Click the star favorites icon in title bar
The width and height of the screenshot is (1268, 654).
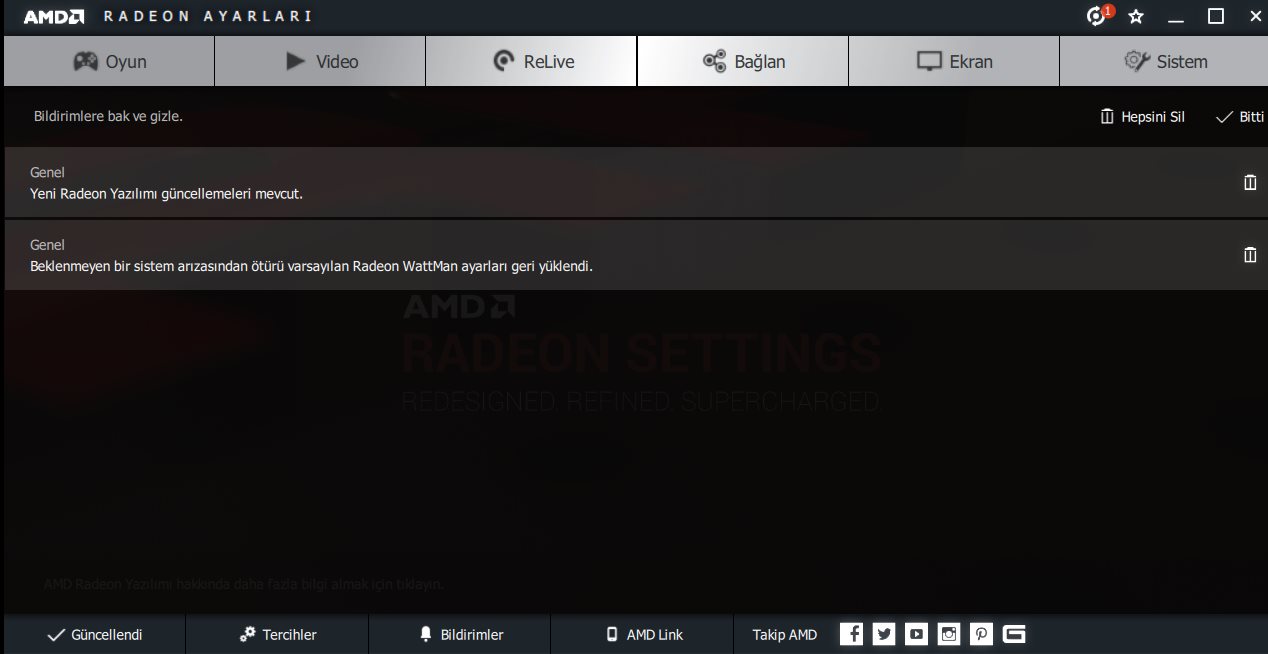pos(1136,16)
